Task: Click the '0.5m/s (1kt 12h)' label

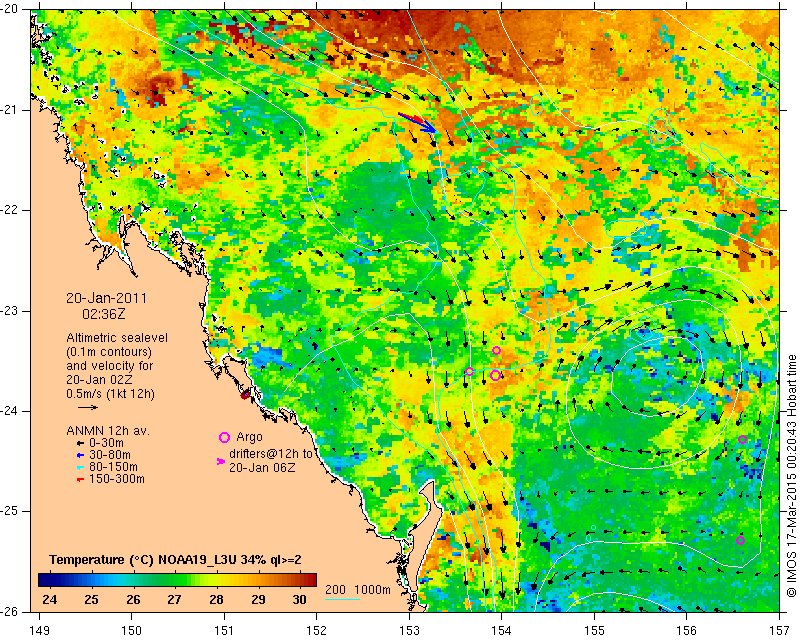Action: (110, 394)
